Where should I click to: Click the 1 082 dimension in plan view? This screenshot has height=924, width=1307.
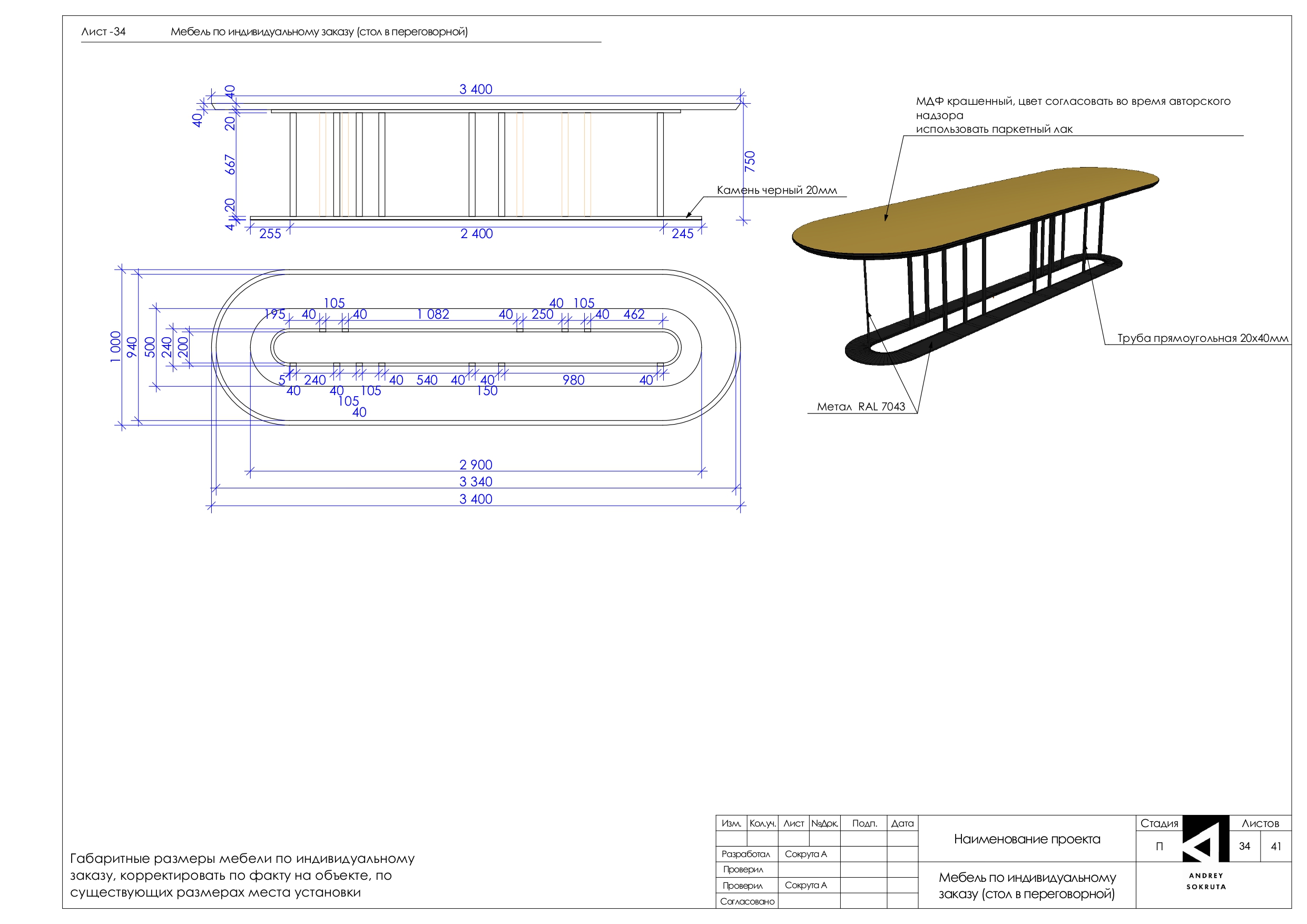pos(433,314)
